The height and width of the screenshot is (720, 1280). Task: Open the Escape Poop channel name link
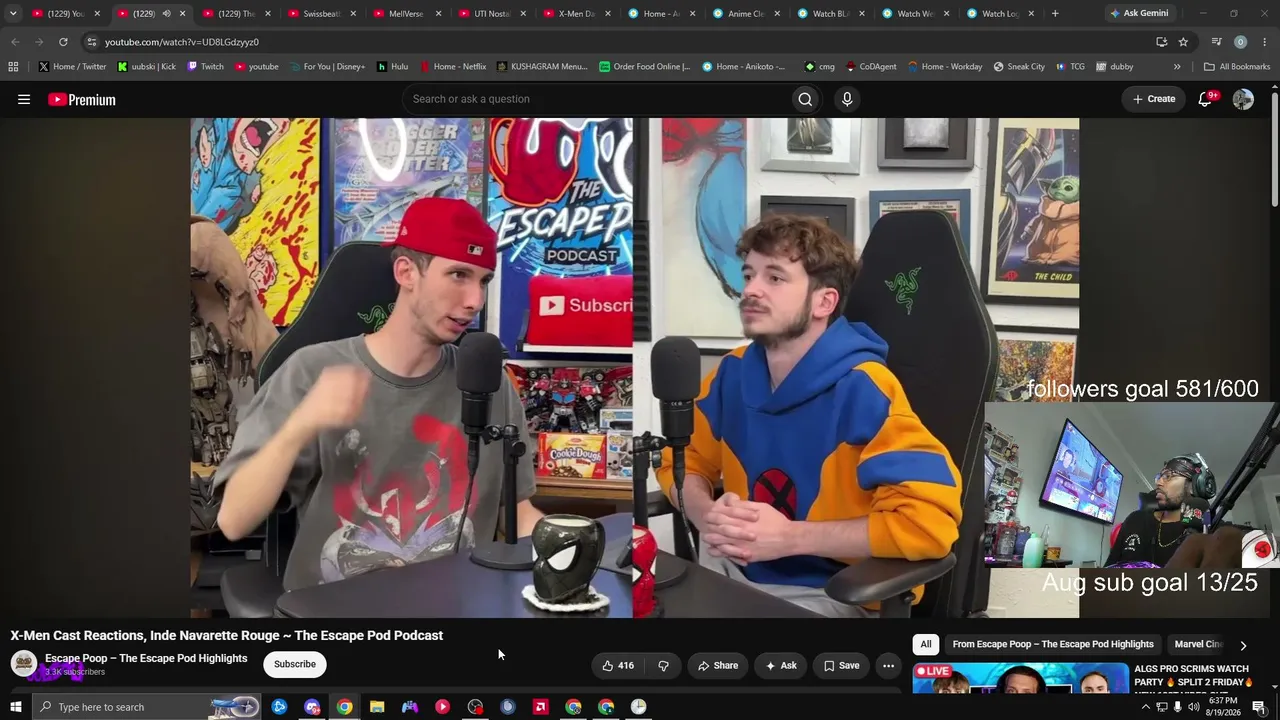click(x=146, y=658)
